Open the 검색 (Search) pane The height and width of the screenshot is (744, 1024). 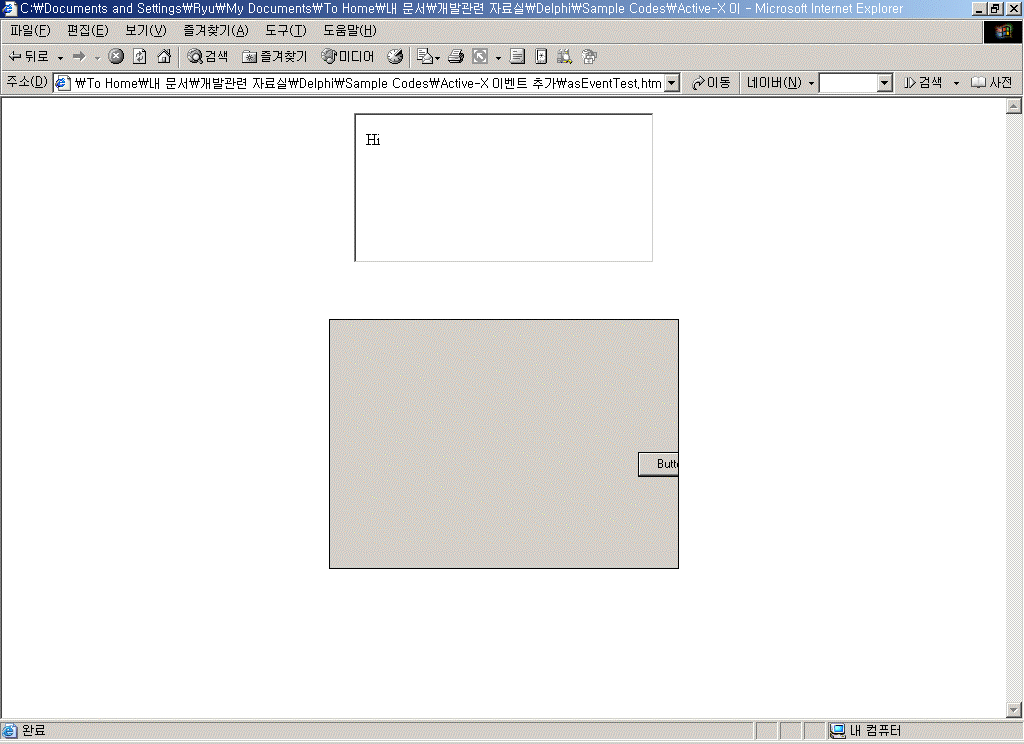coord(207,56)
